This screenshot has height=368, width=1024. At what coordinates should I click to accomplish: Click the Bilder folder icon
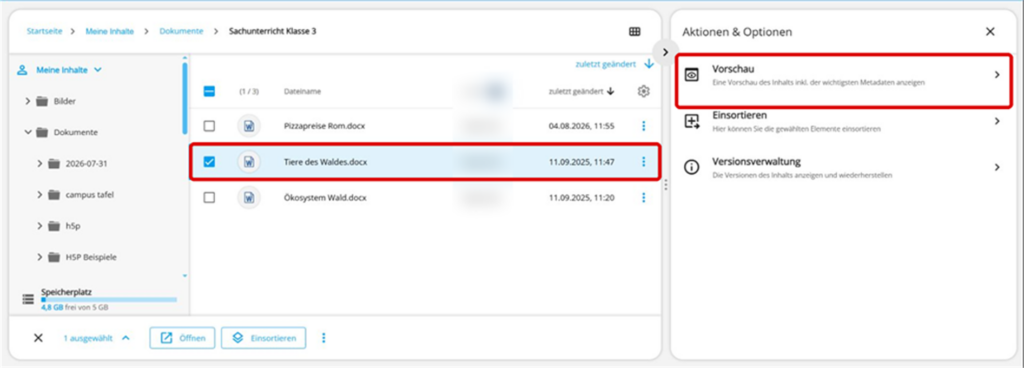42,101
